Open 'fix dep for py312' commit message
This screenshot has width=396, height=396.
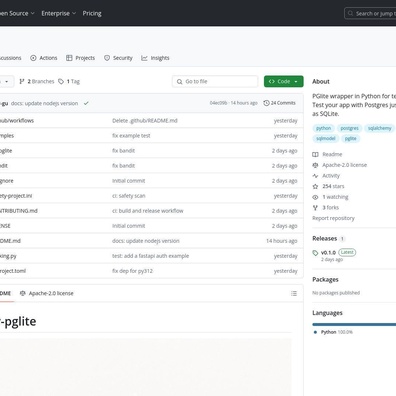[132, 271]
